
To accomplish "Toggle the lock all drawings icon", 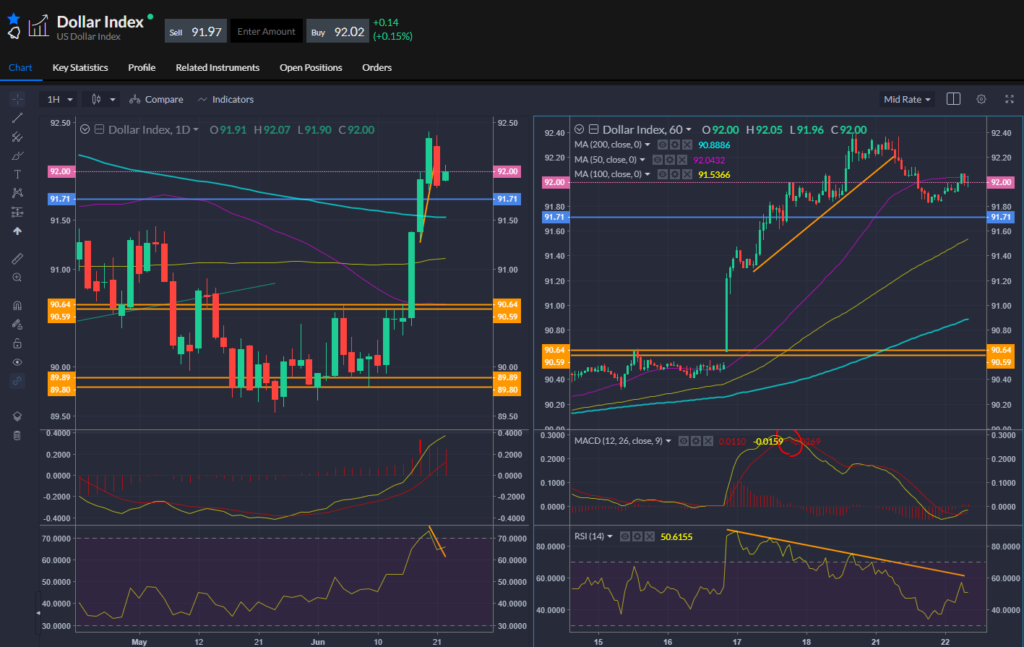I will [17, 343].
